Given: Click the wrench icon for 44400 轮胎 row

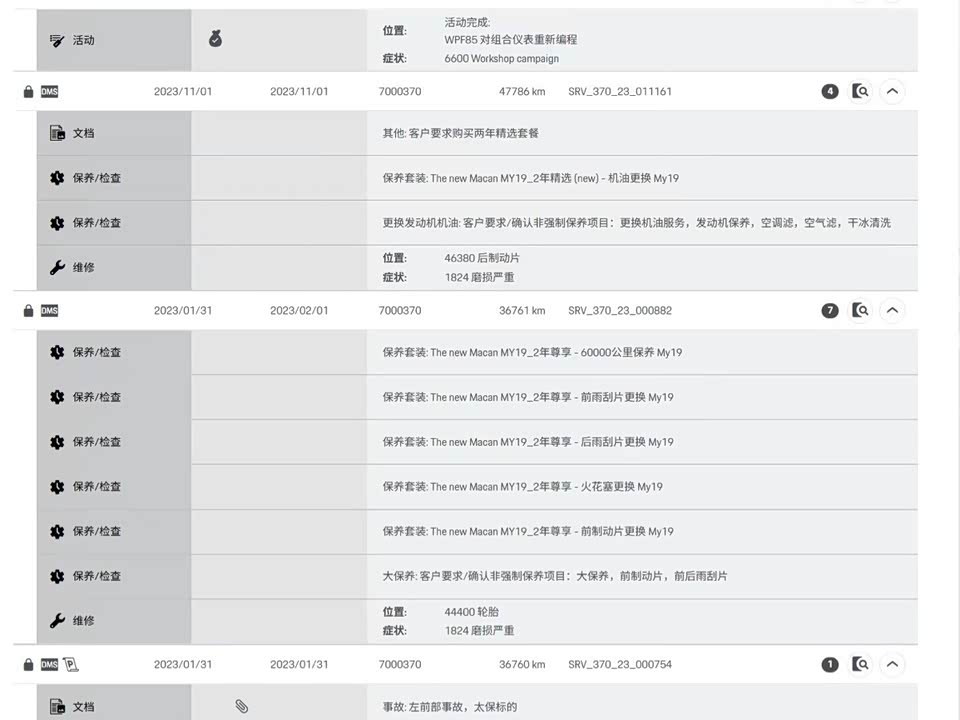Looking at the screenshot, I should [x=57, y=621].
